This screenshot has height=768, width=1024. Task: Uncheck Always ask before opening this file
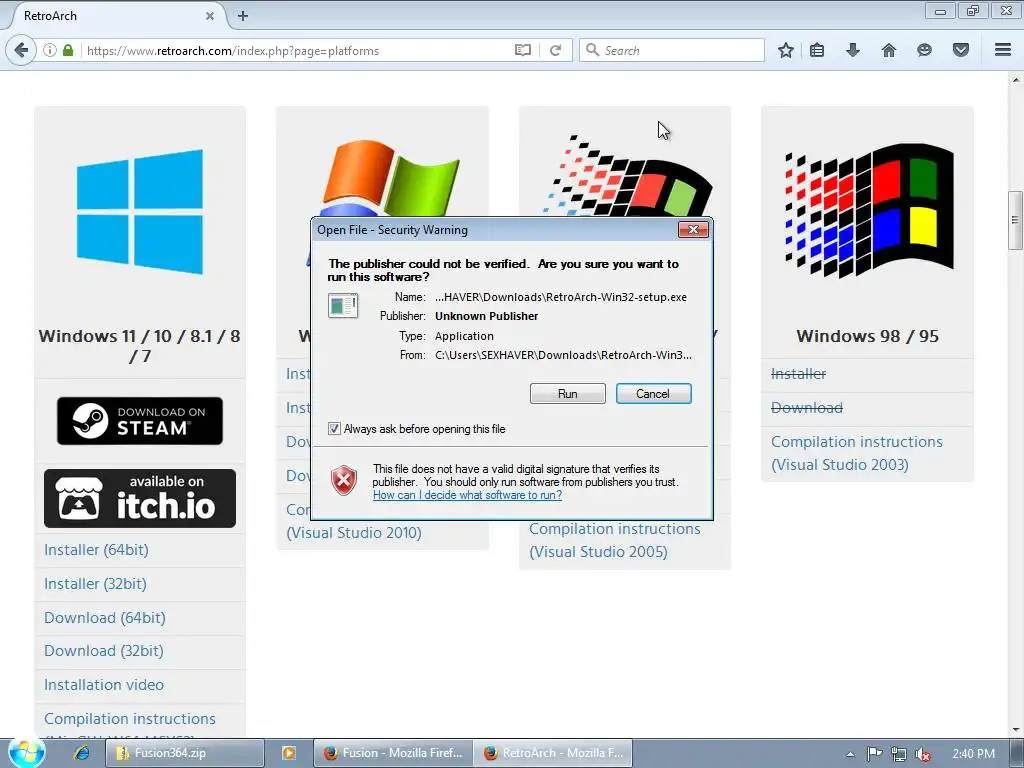click(334, 429)
